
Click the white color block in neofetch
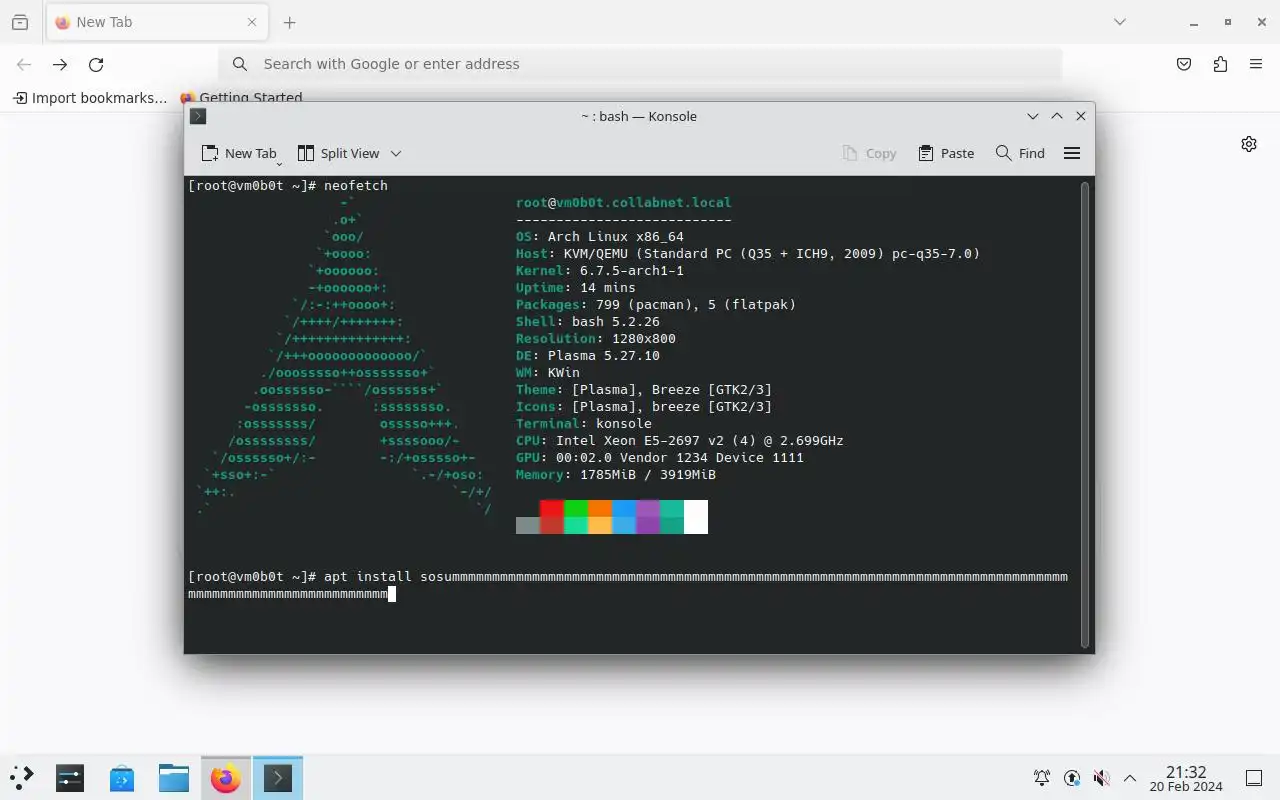[696, 517]
